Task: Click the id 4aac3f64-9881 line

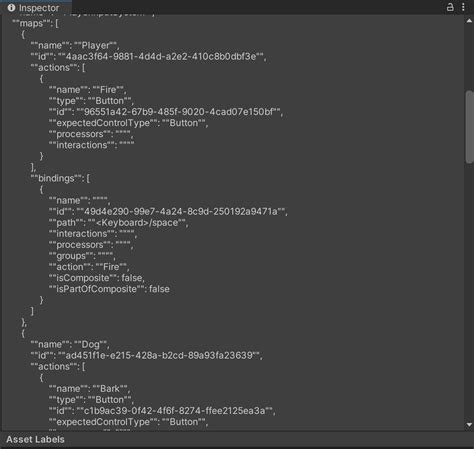Action: point(148,56)
